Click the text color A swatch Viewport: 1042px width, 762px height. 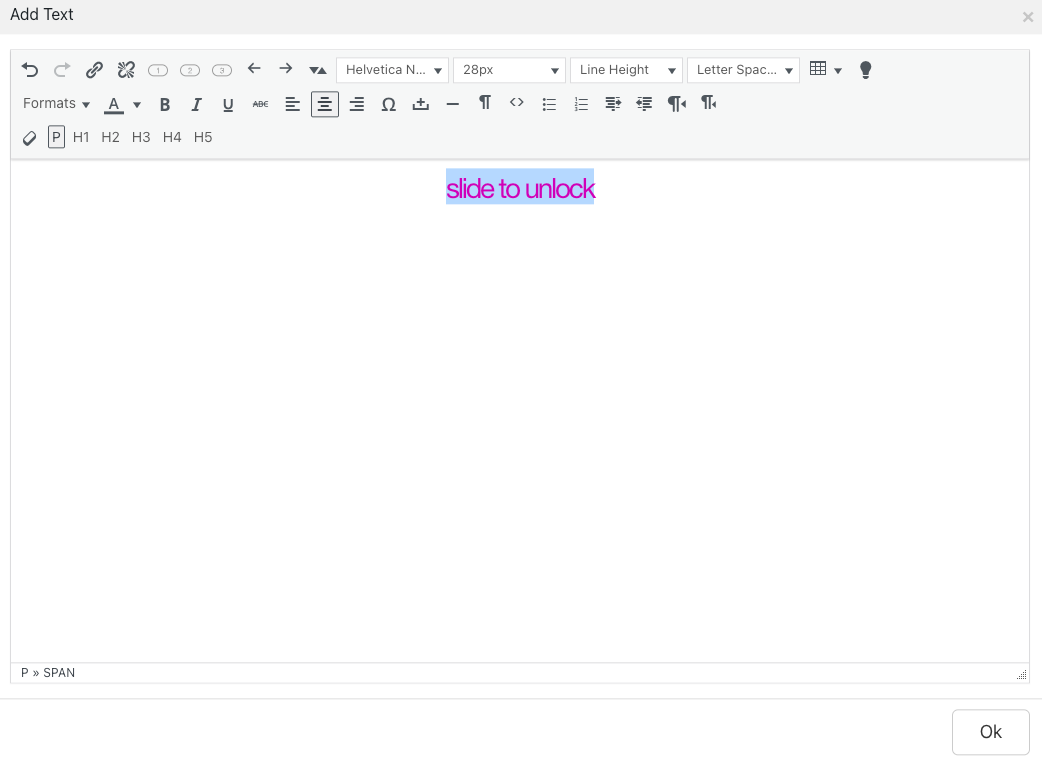click(x=114, y=104)
